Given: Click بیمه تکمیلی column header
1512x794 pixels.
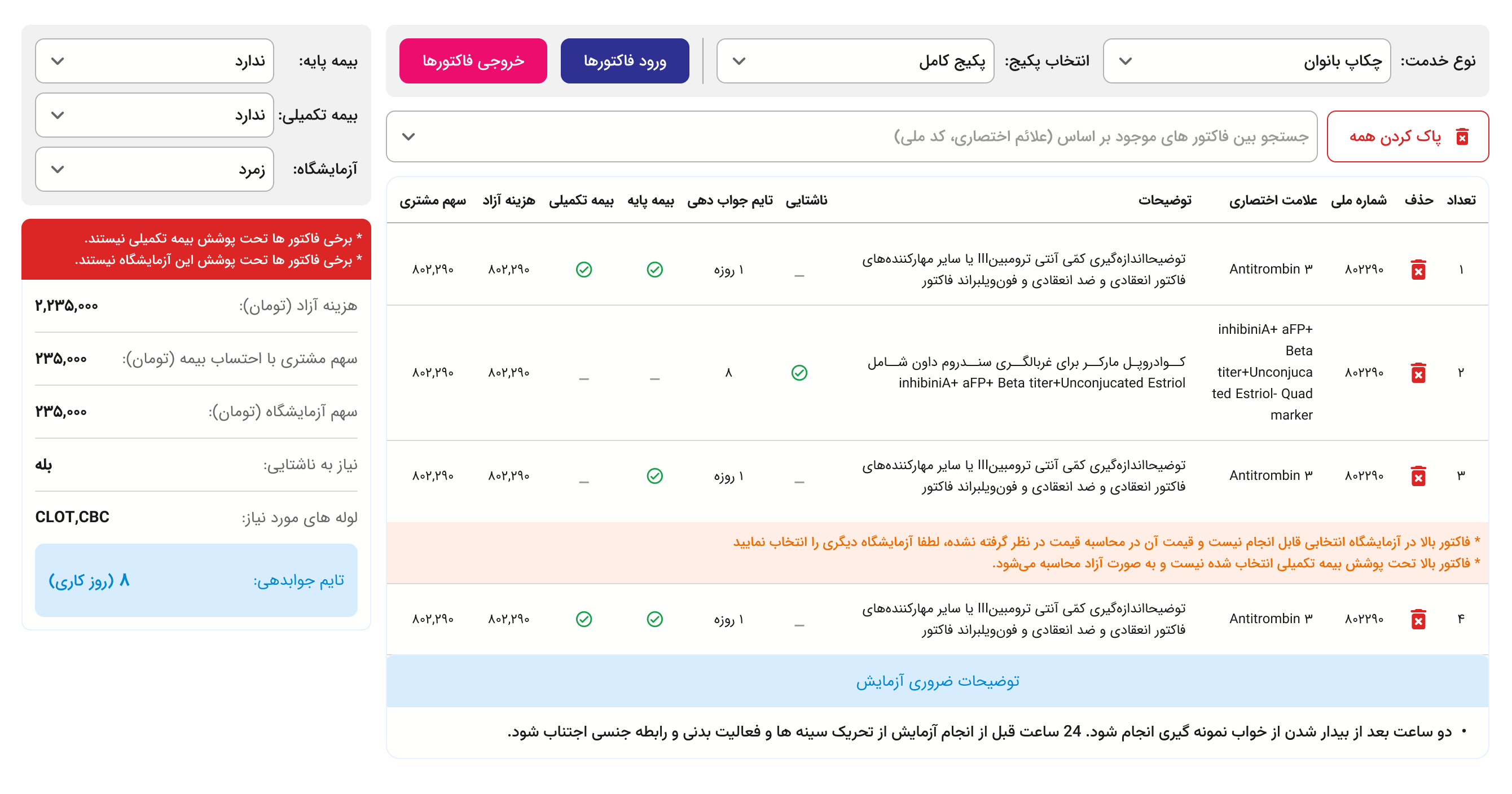Looking at the screenshot, I should 581,200.
